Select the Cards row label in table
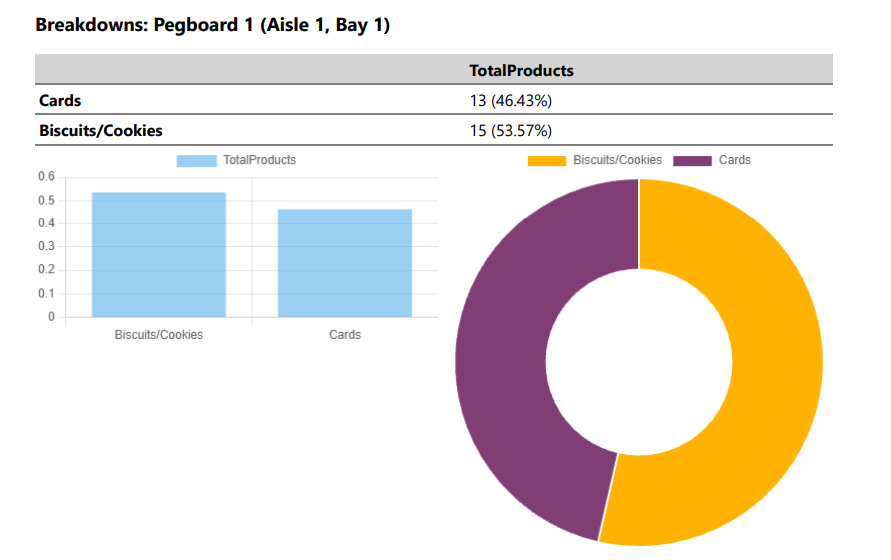Screen dimensions: 891x560 coord(60,101)
